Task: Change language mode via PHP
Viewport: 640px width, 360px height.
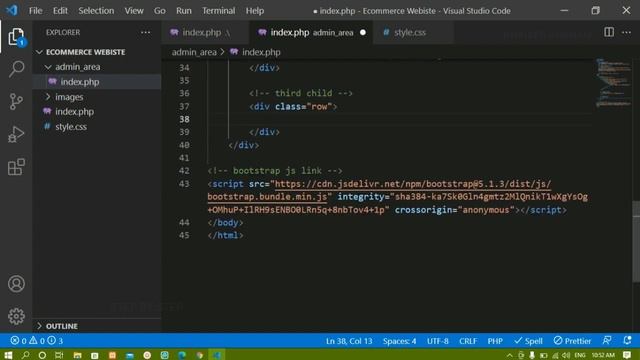Action: (495, 340)
